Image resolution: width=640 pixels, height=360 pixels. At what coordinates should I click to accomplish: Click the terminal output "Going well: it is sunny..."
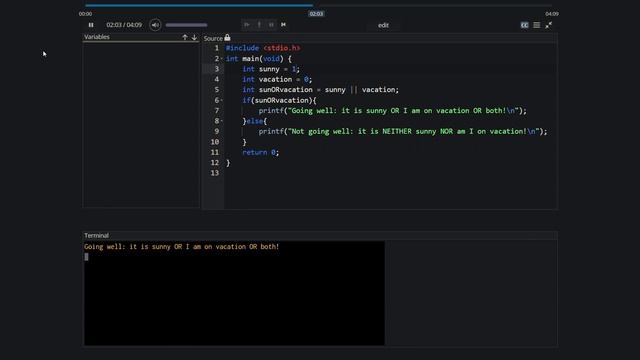click(x=182, y=247)
